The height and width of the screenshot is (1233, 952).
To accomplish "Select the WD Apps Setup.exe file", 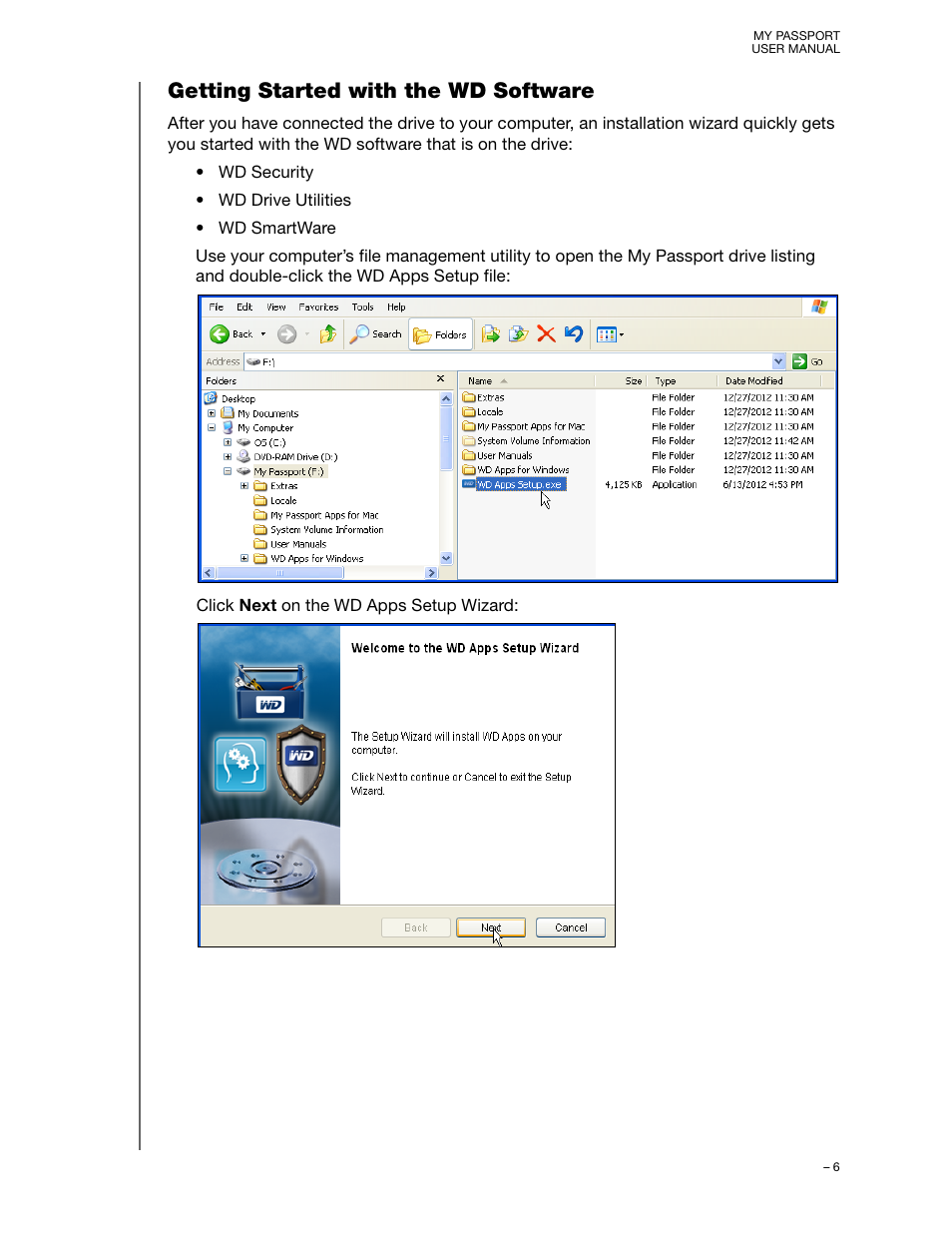I will point(519,484).
